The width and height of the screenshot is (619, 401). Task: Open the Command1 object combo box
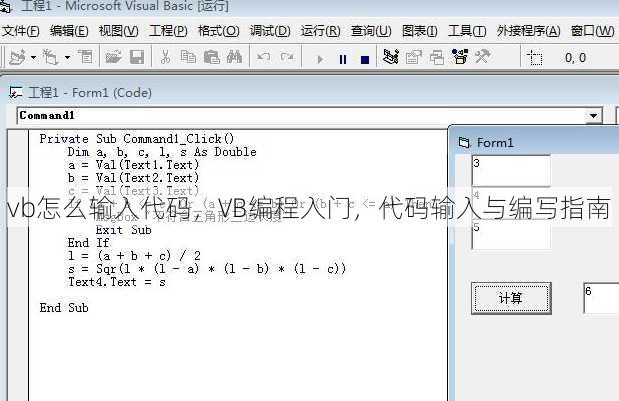[310, 116]
